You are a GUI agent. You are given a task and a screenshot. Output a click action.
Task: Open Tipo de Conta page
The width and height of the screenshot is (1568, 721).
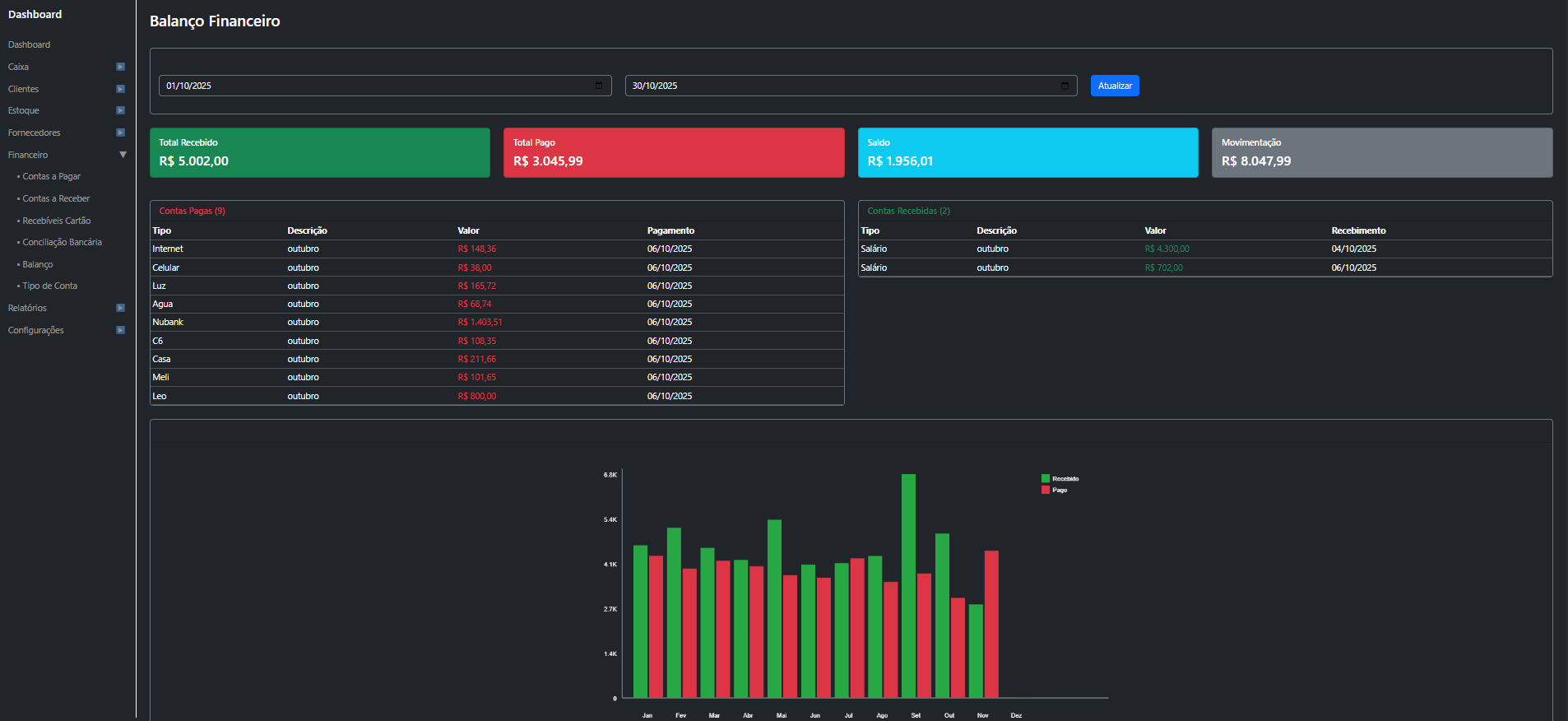49,286
